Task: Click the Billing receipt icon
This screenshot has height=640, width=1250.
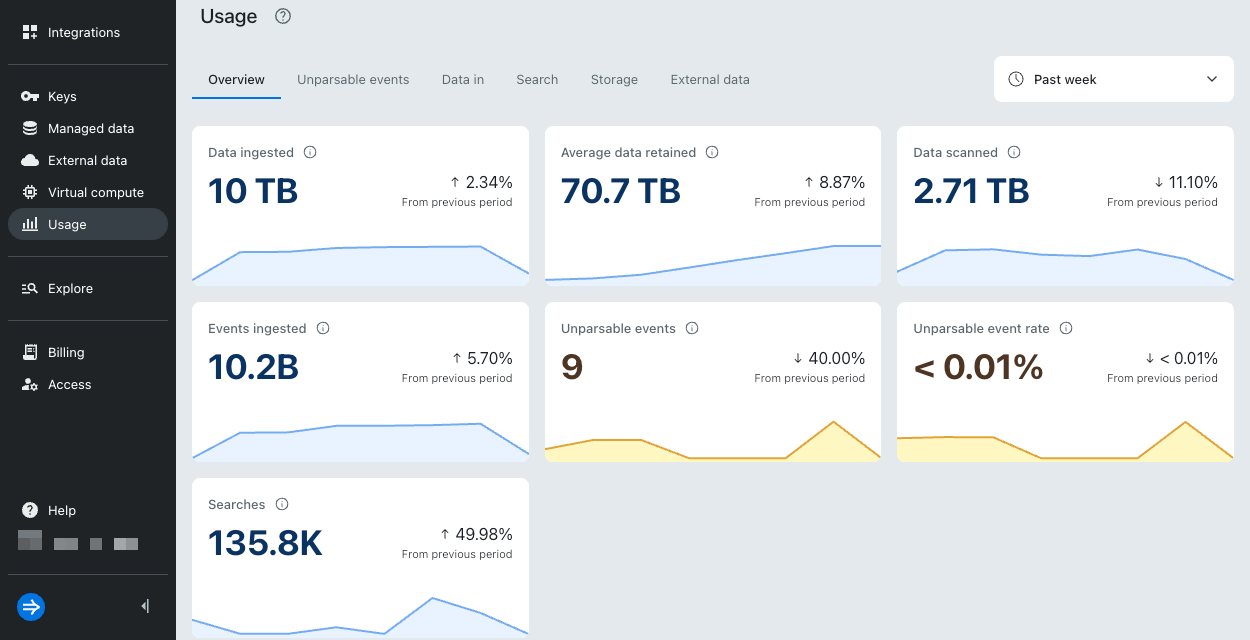Action: pyautogui.click(x=30, y=352)
